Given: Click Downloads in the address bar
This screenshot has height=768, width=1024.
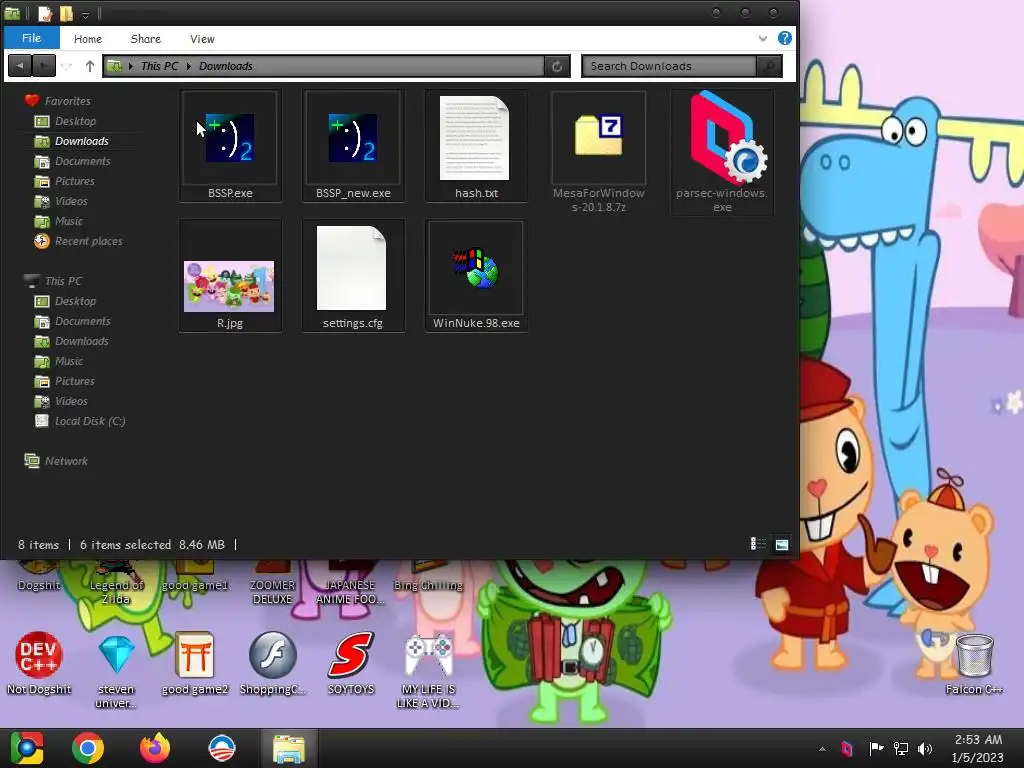Looking at the screenshot, I should pos(225,66).
